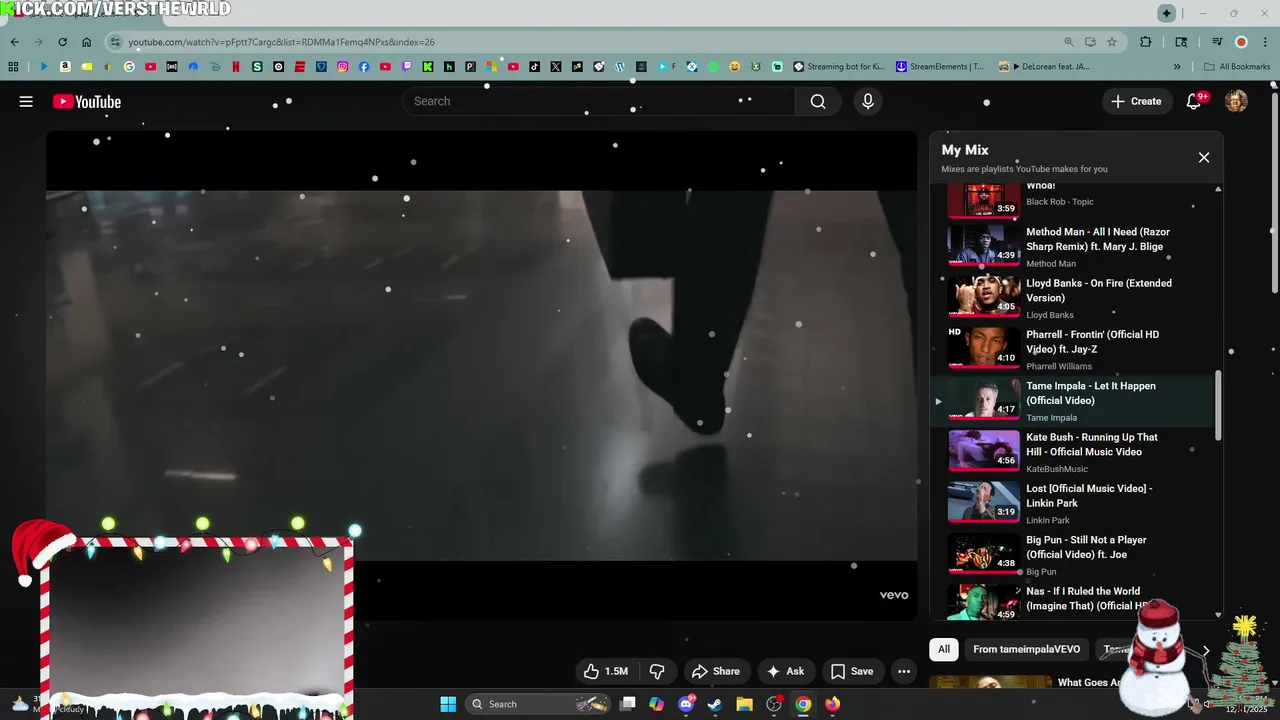Go to browser home page
This screenshot has width=1280, height=720.
click(x=87, y=42)
